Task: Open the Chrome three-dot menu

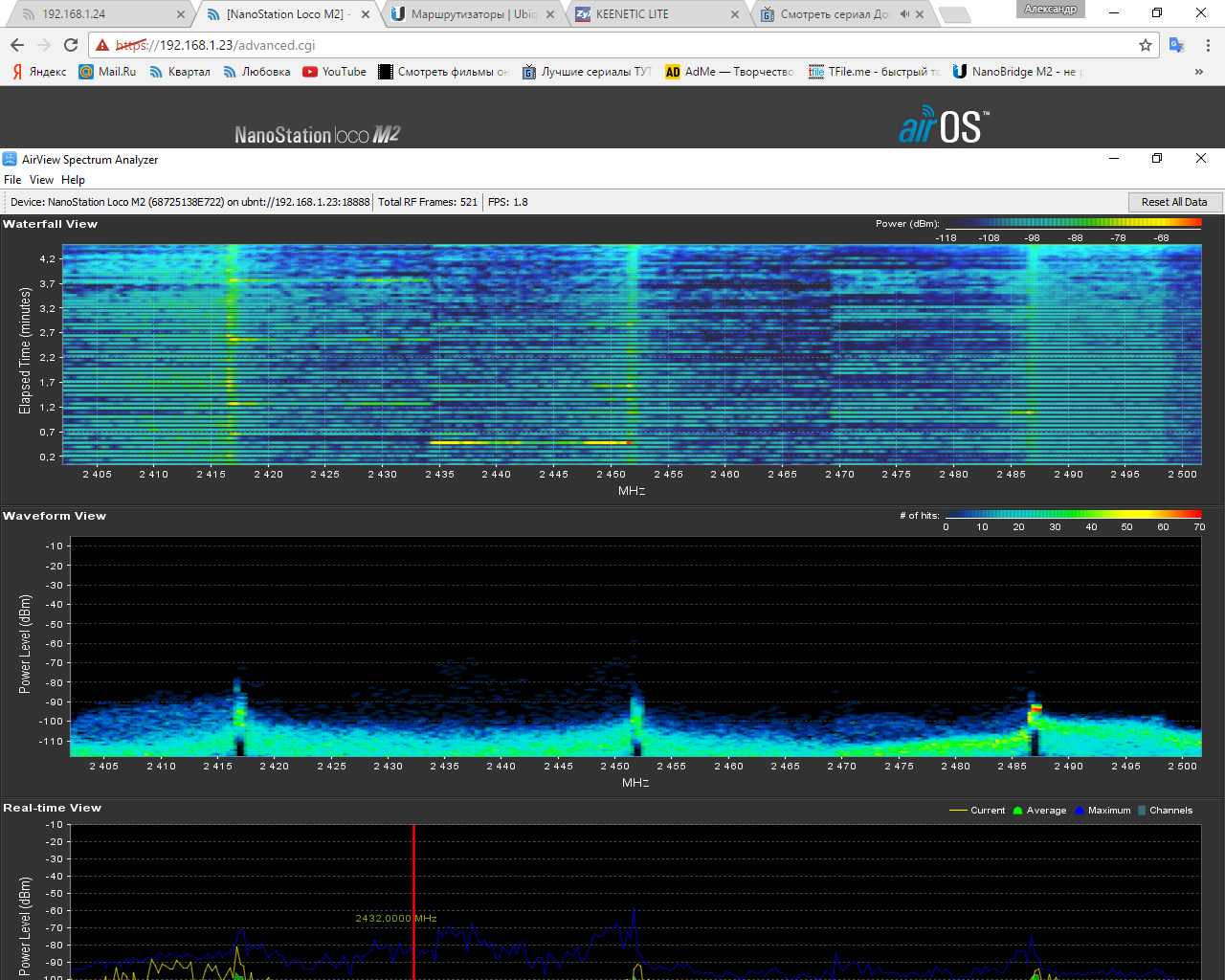Action: [1208, 45]
